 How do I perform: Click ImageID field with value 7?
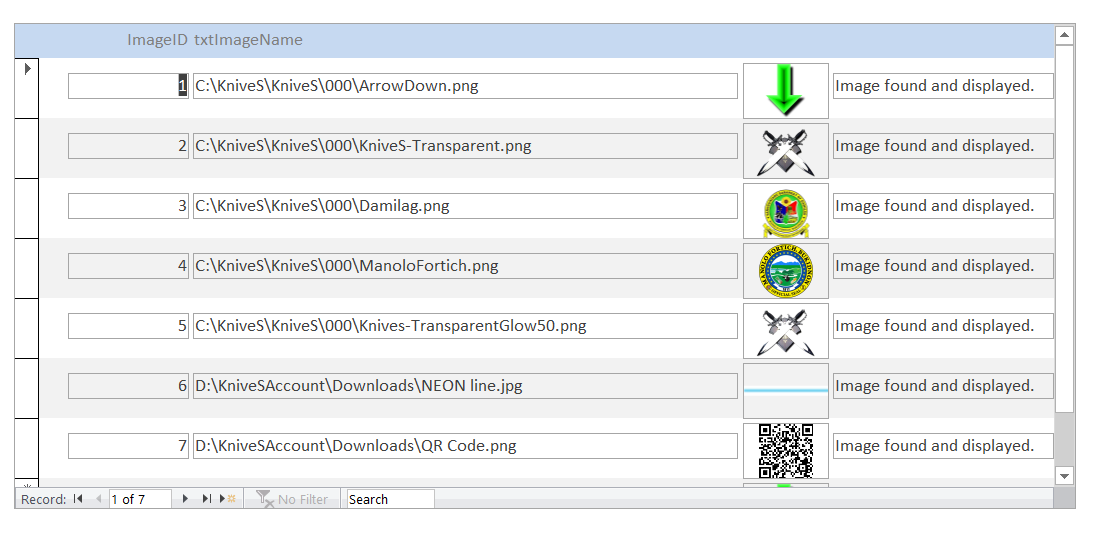pyautogui.click(x=128, y=447)
